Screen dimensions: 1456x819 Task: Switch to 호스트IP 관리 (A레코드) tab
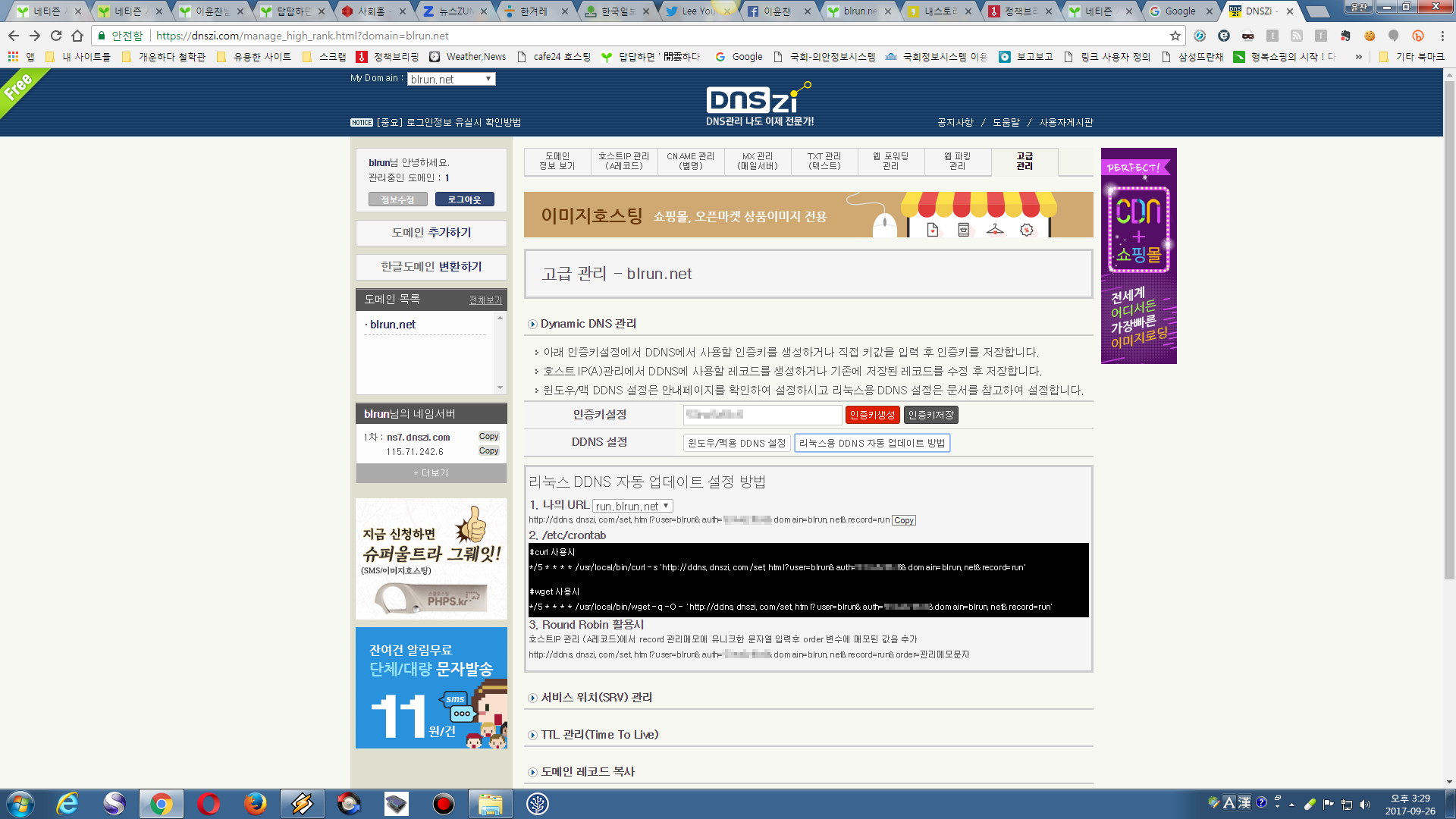pos(624,162)
